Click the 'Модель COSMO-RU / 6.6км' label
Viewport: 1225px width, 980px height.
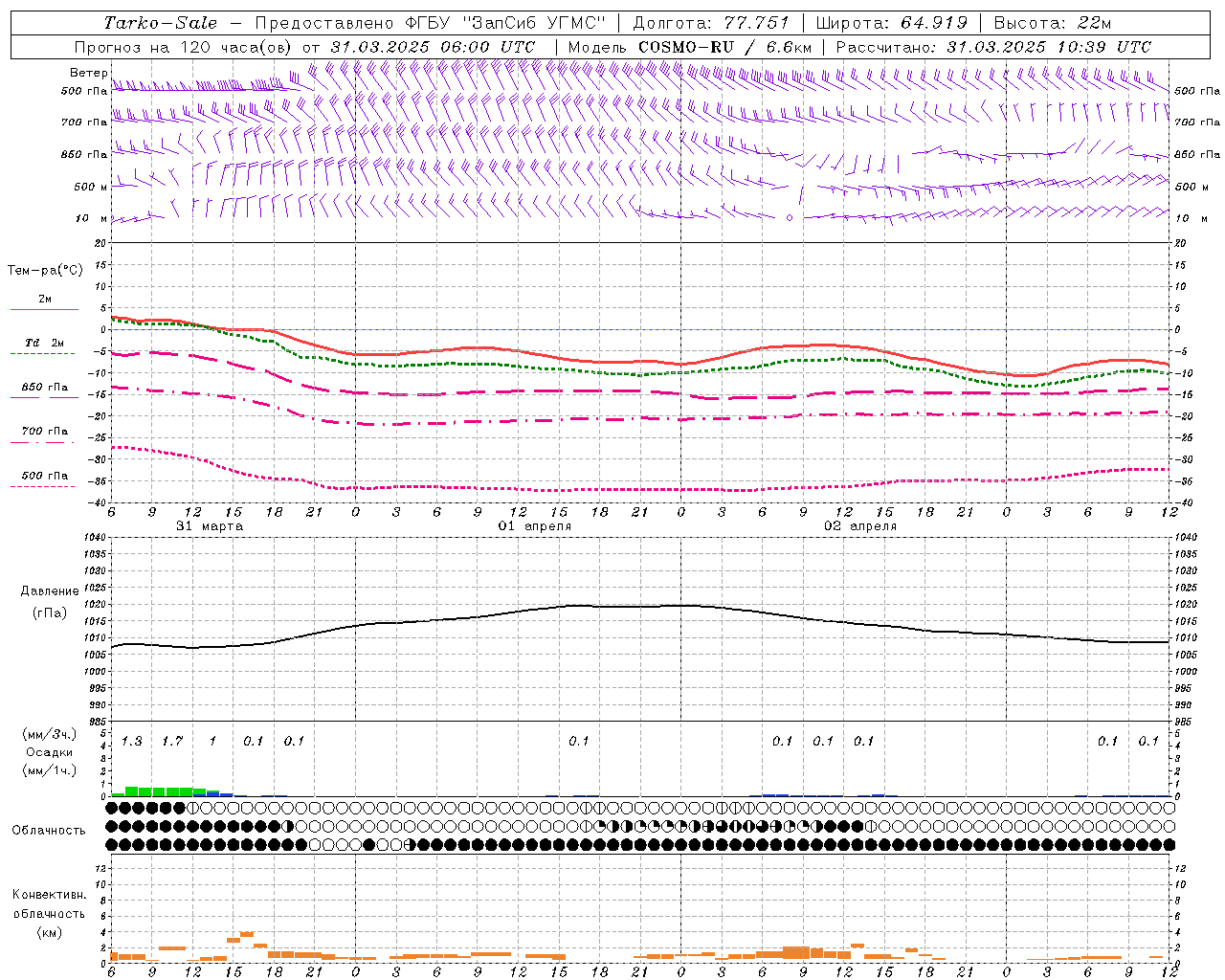tap(689, 47)
